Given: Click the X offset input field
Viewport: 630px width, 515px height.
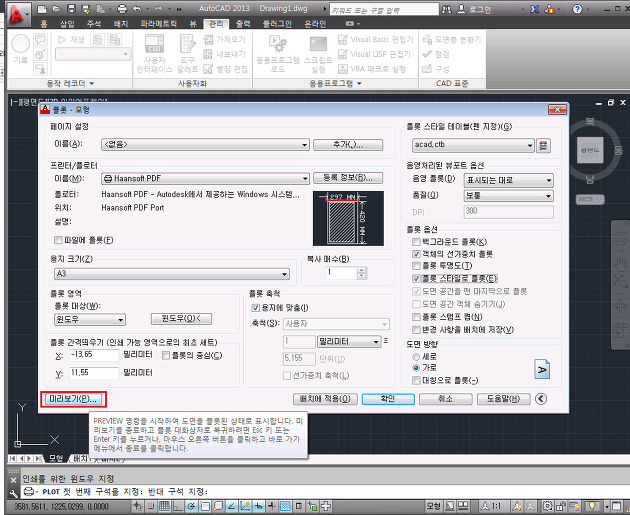Looking at the screenshot, I should (x=94, y=355).
